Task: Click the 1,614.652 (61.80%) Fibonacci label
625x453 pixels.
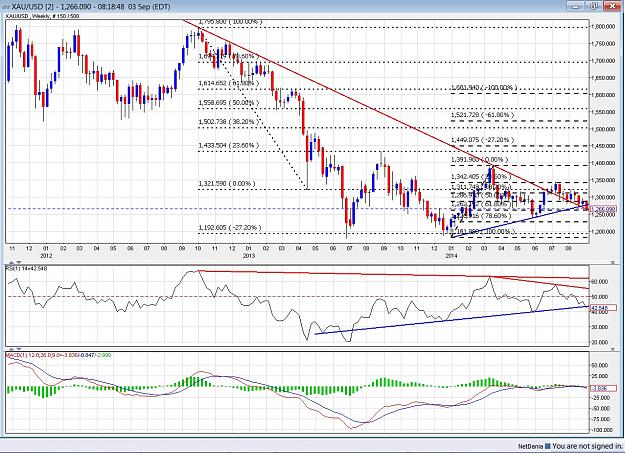Action: pos(229,83)
